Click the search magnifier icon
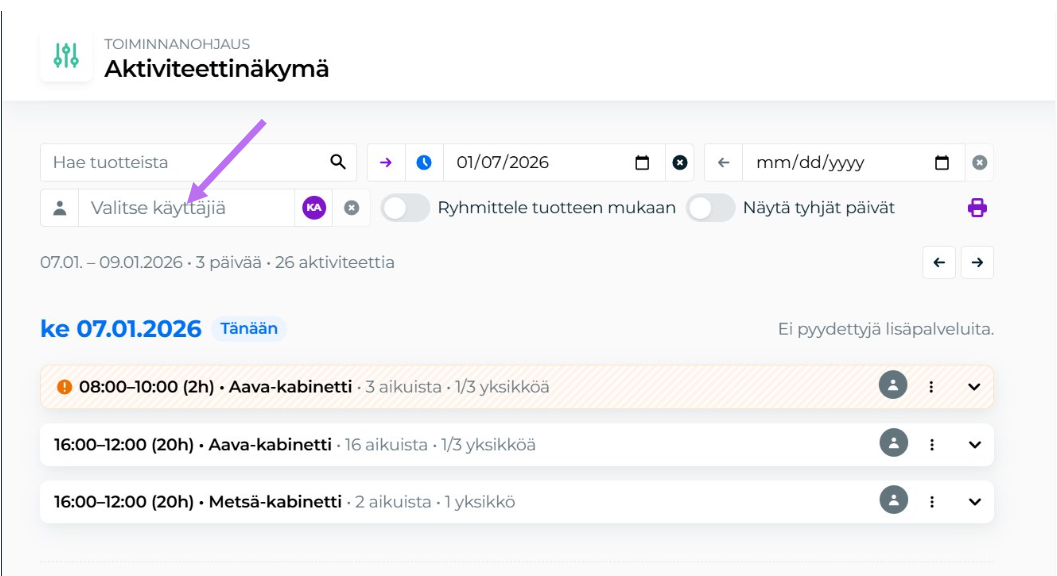Image resolution: width=1057 pixels, height=576 pixels. click(x=338, y=162)
